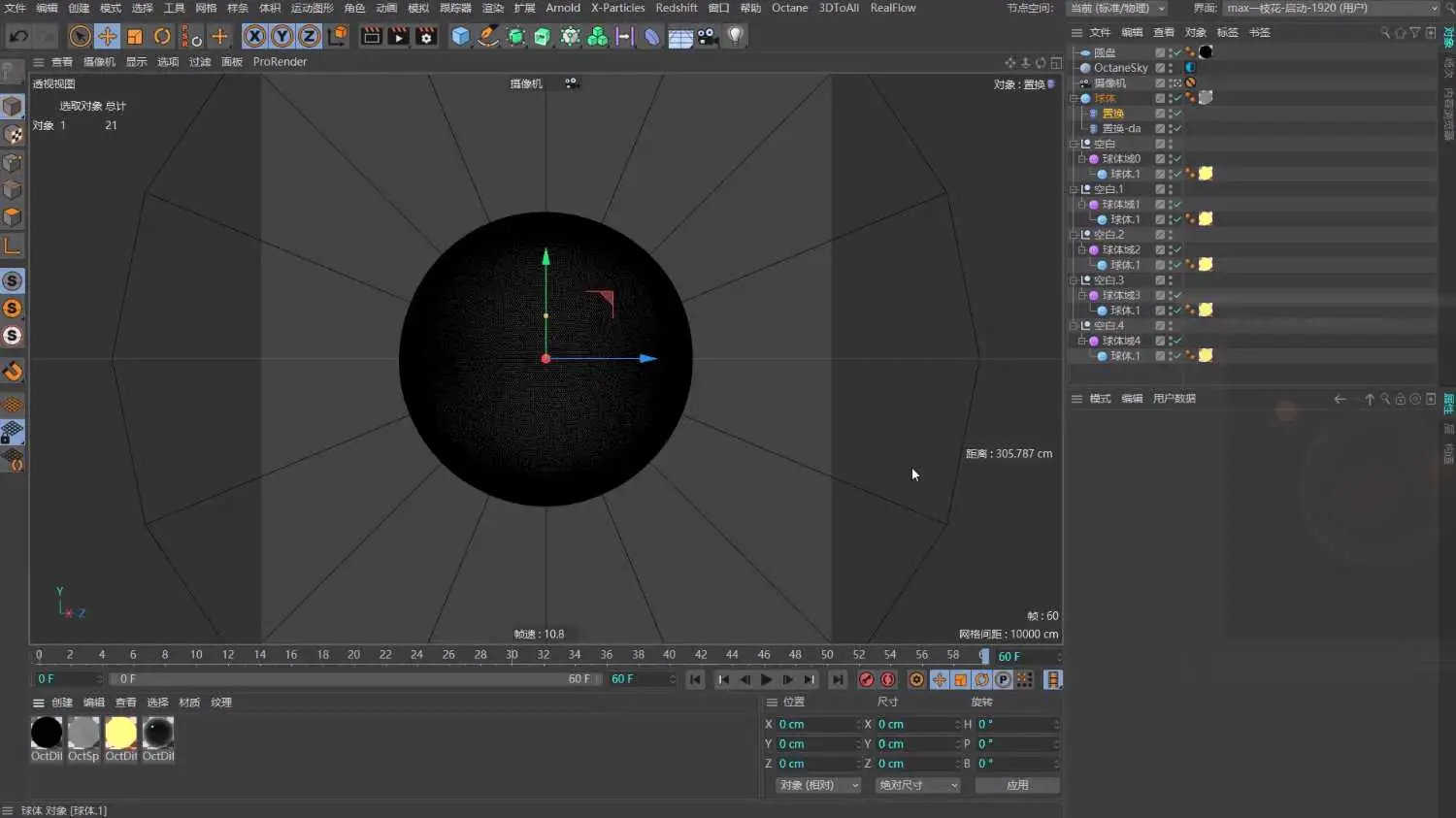The image size is (1456, 818).
Task: Open 材质 menu in Material Manager
Action: coord(189,703)
